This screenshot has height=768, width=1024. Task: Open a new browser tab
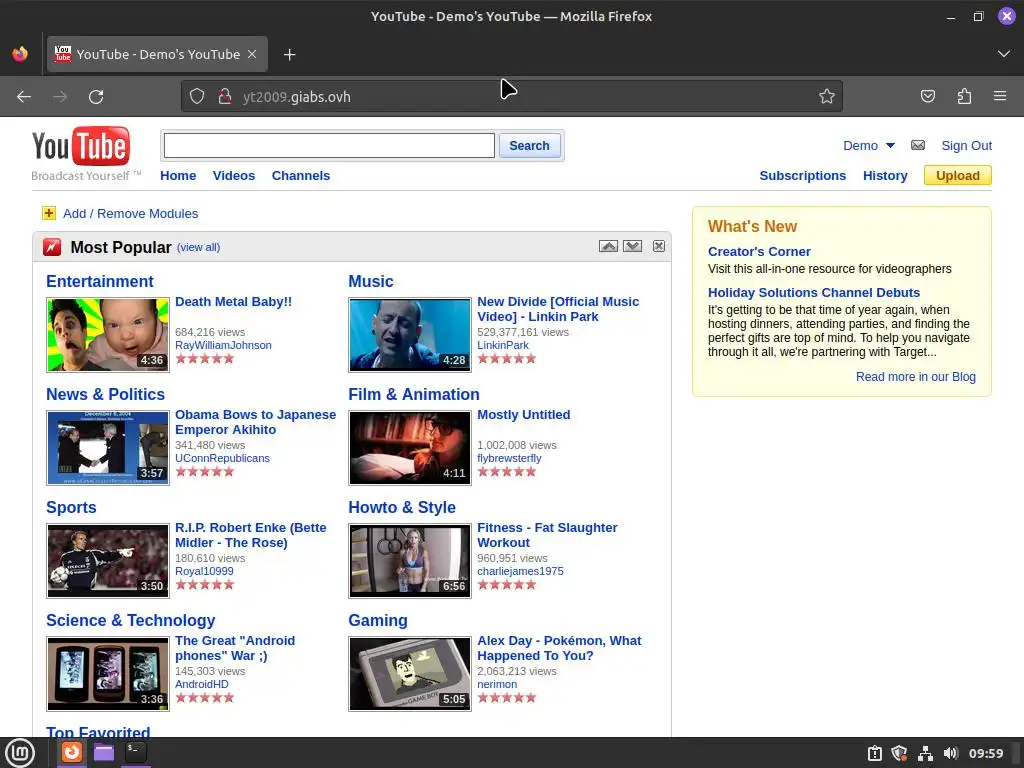pos(289,55)
